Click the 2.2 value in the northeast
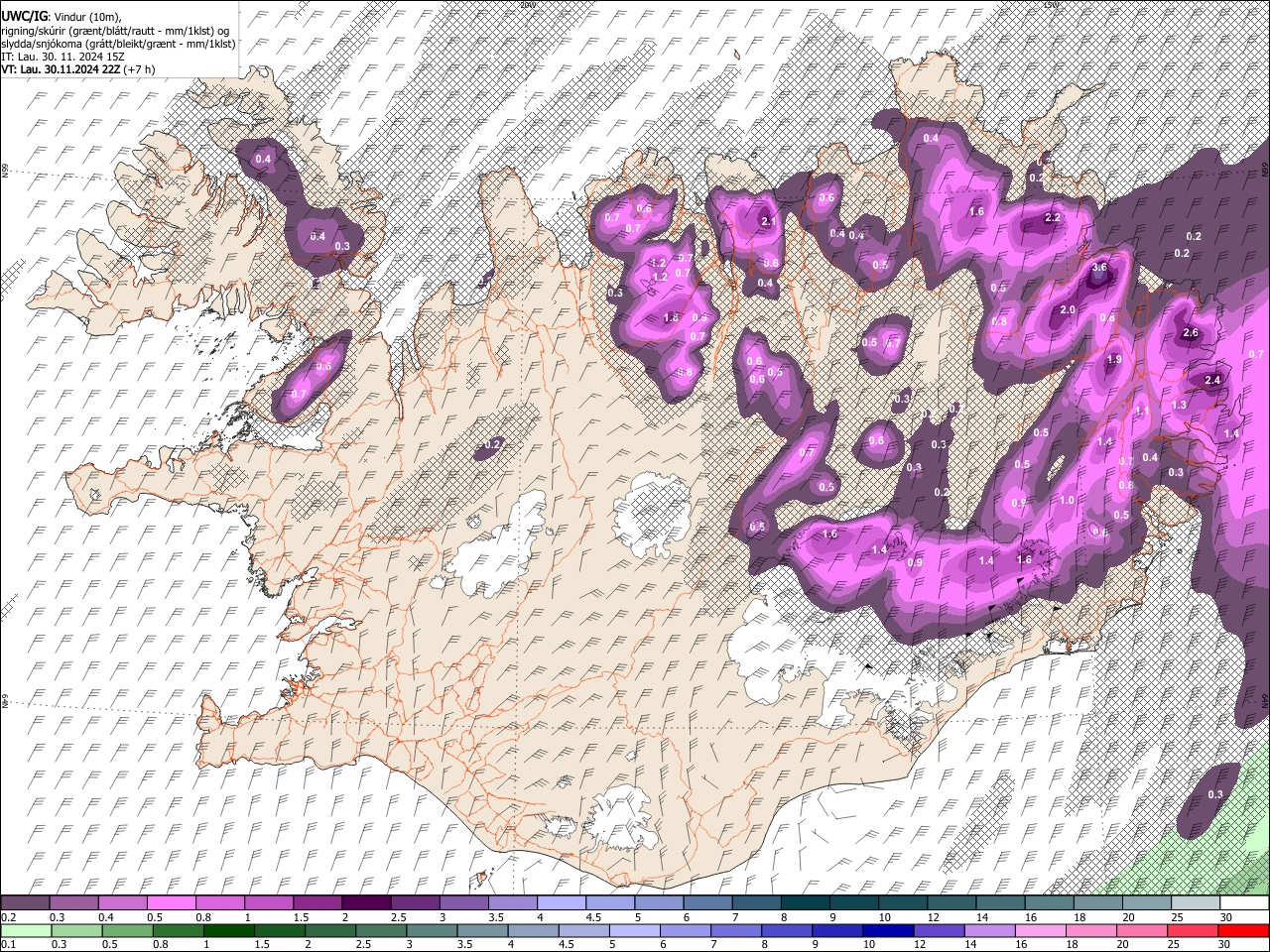Viewport: 1270px width, 952px height. coord(1054,218)
